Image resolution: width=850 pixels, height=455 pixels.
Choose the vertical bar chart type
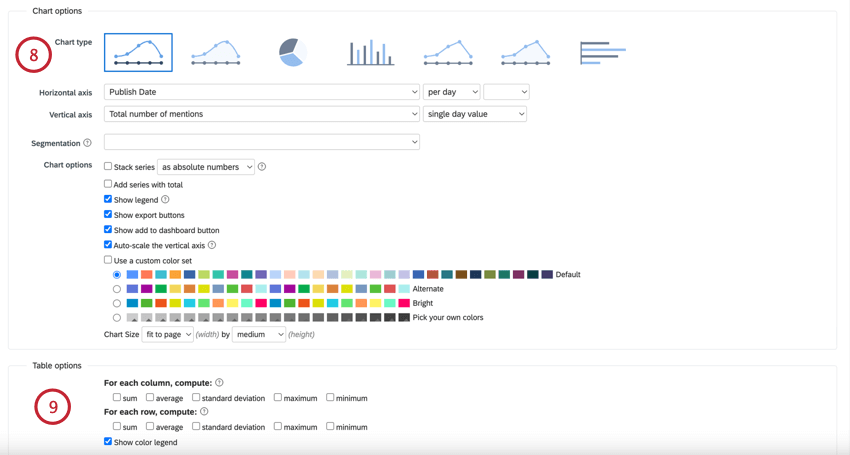(371, 53)
